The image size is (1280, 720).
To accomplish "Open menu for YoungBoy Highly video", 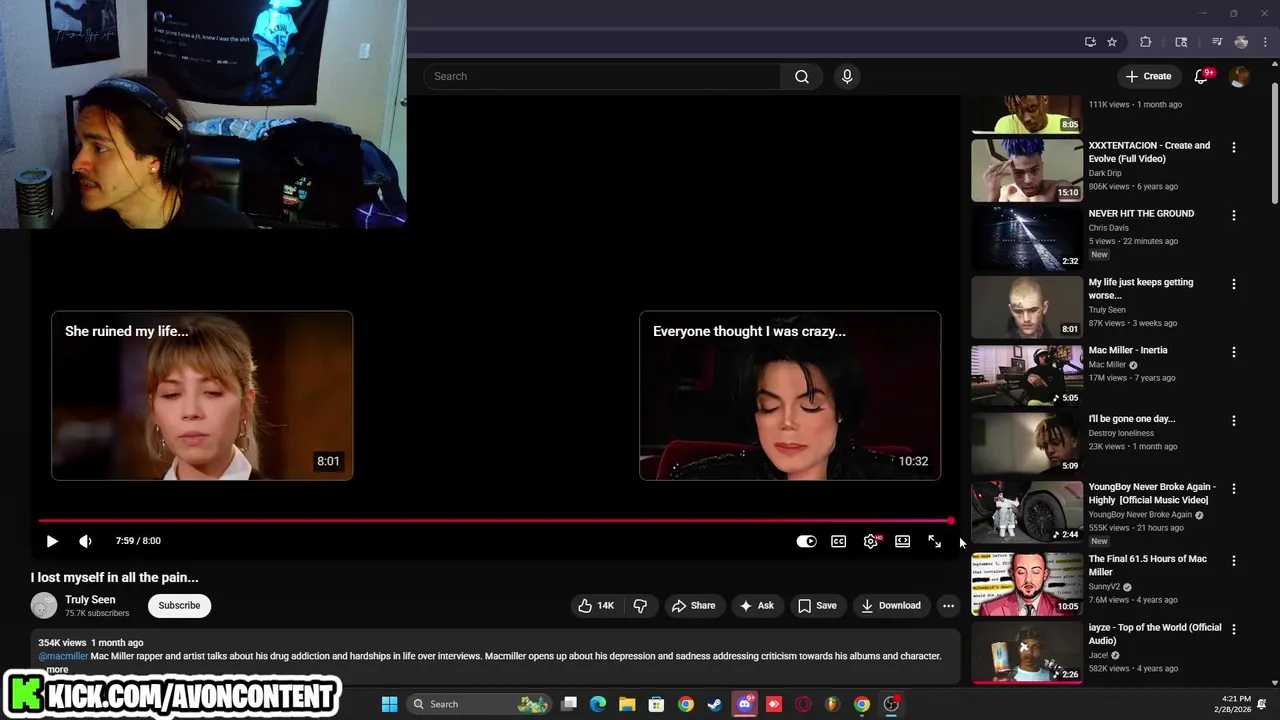I will (1233, 489).
